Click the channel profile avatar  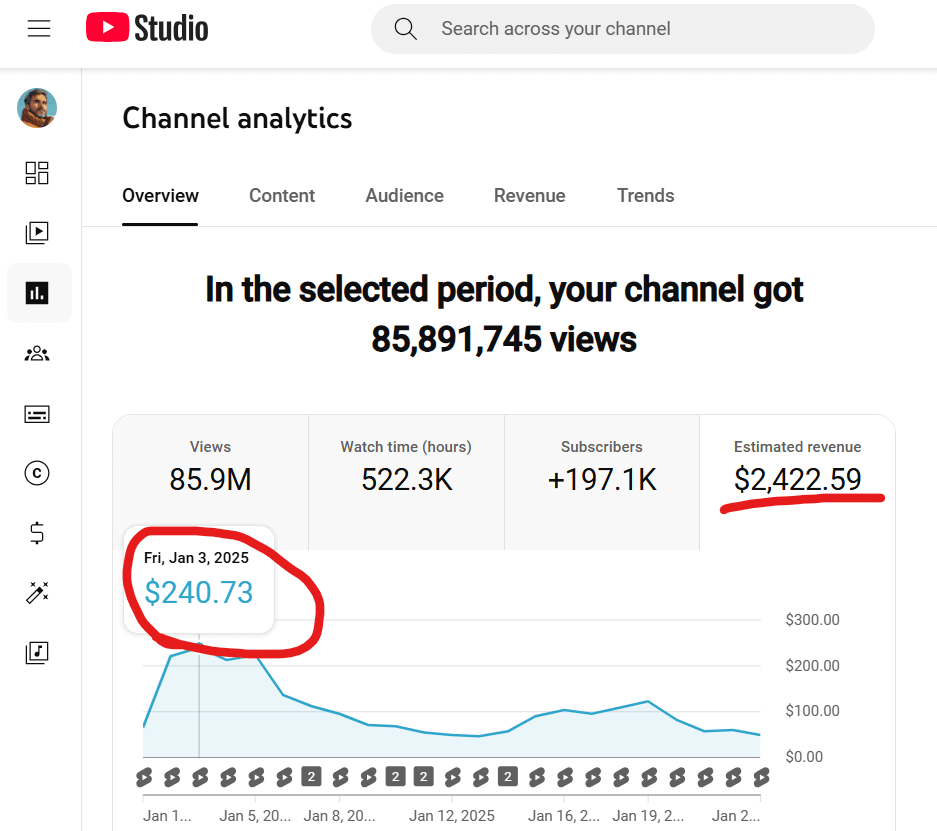coord(37,108)
